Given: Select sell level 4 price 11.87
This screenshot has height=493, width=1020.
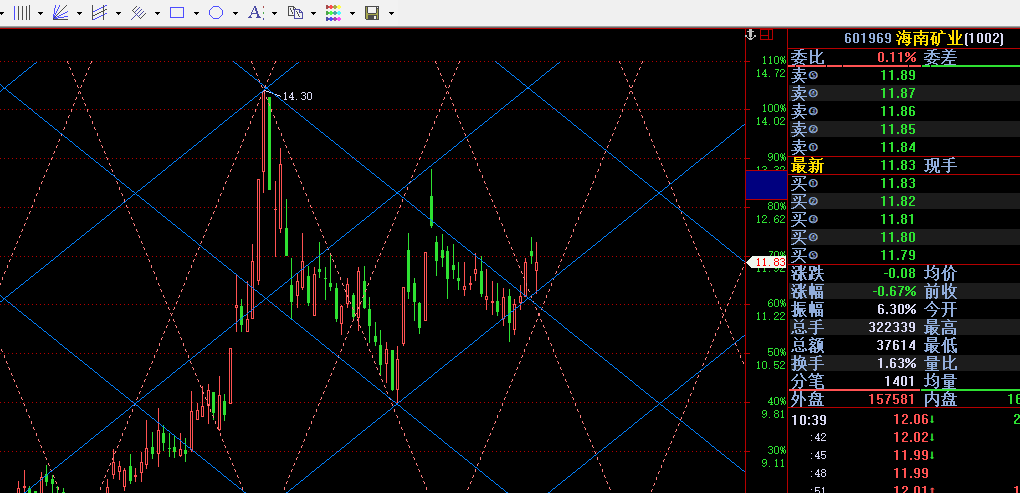Looking at the screenshot, I should click(x=898, y=94).
